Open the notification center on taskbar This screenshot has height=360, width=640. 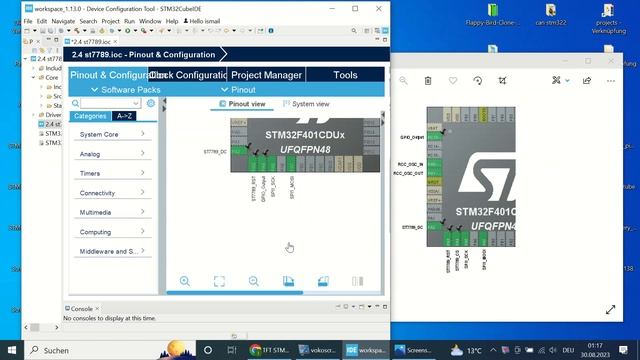tap(623, 350)
